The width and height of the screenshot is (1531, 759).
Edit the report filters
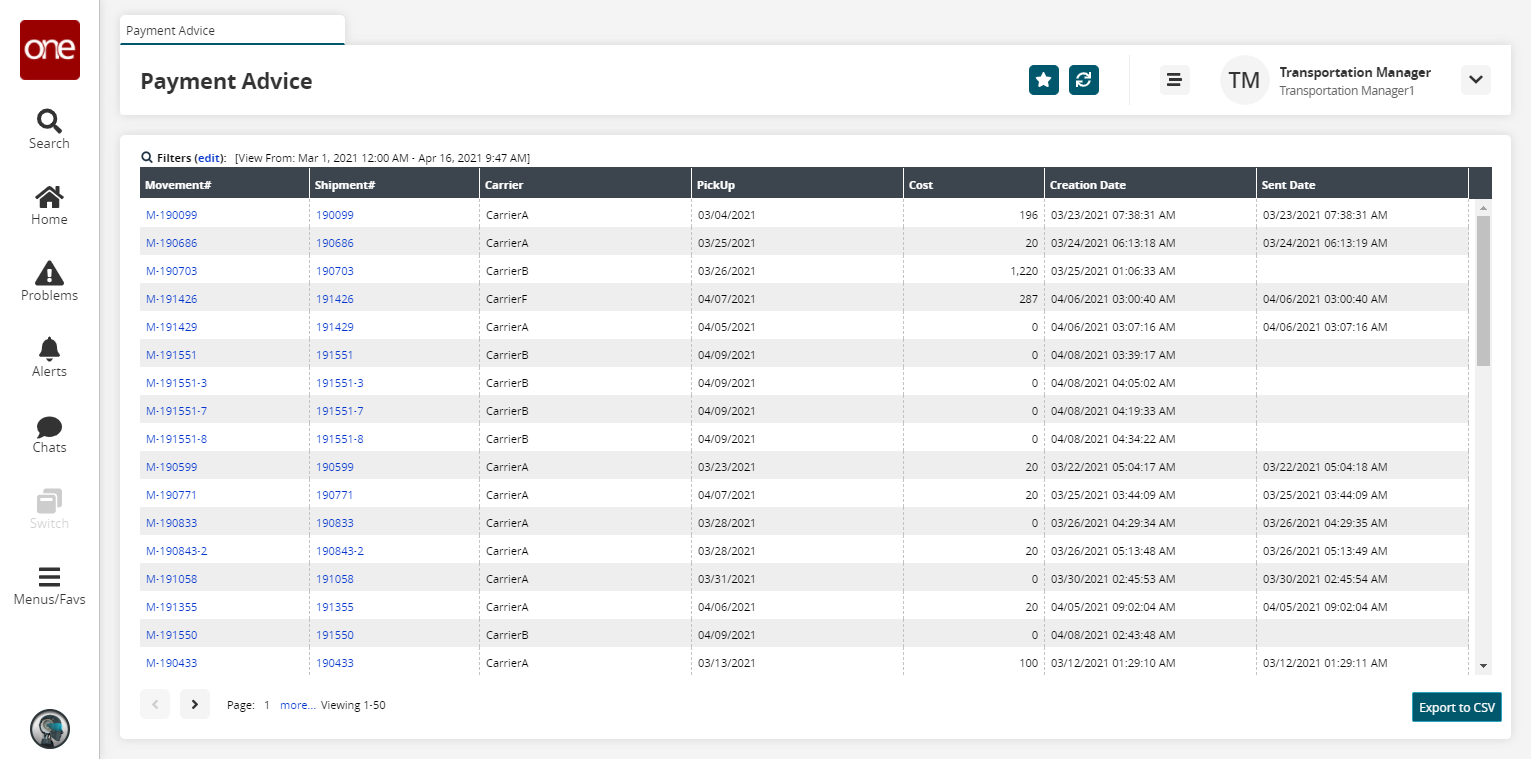coord(208,158)
